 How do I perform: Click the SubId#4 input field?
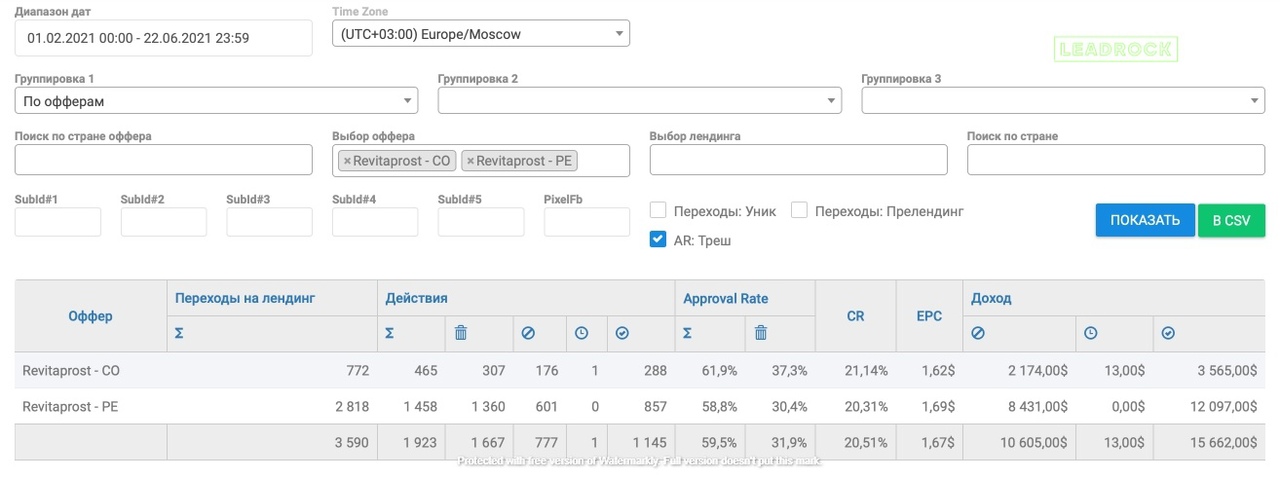pos(375,222)
